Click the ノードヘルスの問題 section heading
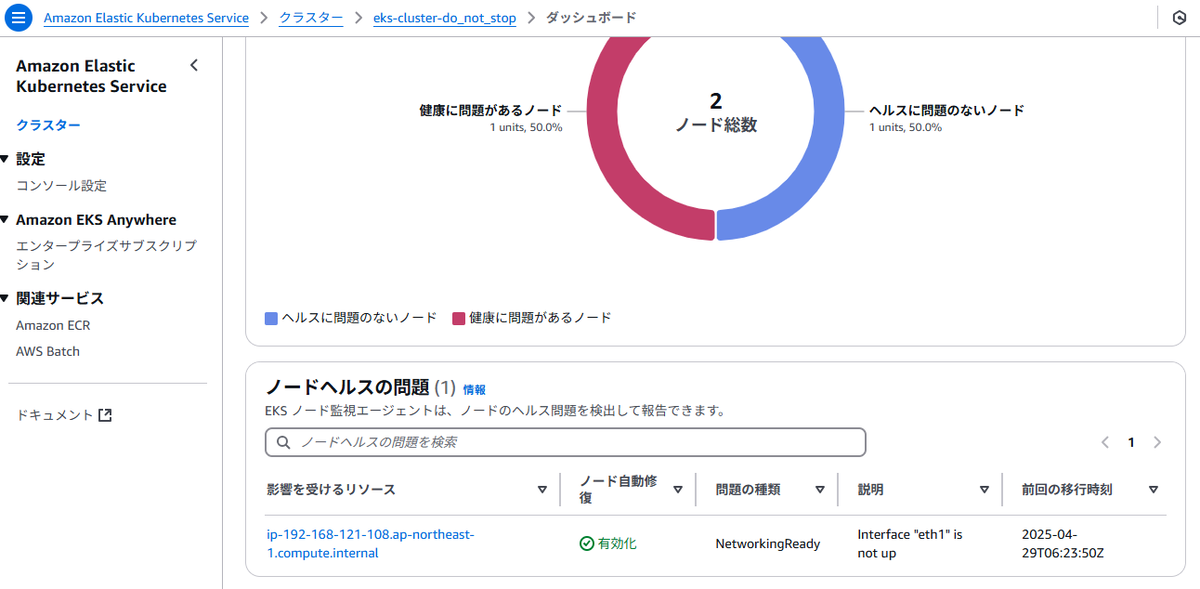The width and height of the screenshot is (1200, 589). pos(348,388)
